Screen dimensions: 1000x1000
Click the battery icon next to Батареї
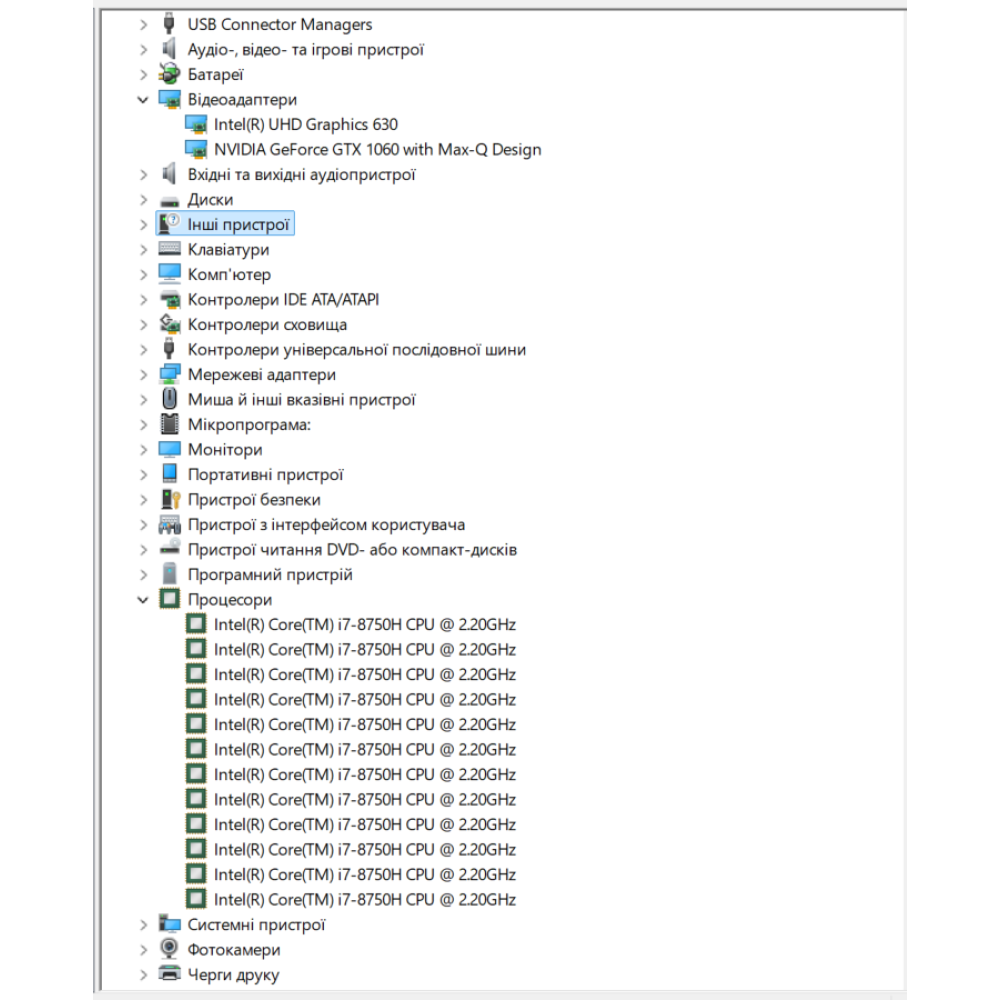point(169,74)
